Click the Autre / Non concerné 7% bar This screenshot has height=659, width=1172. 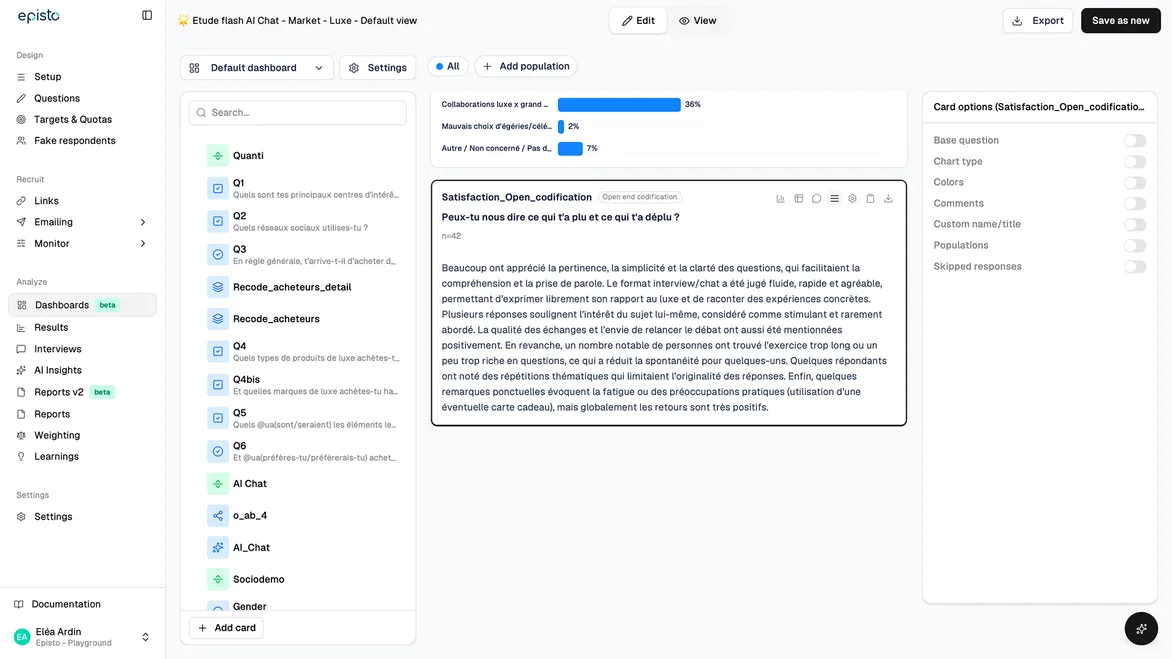point(570,149)
